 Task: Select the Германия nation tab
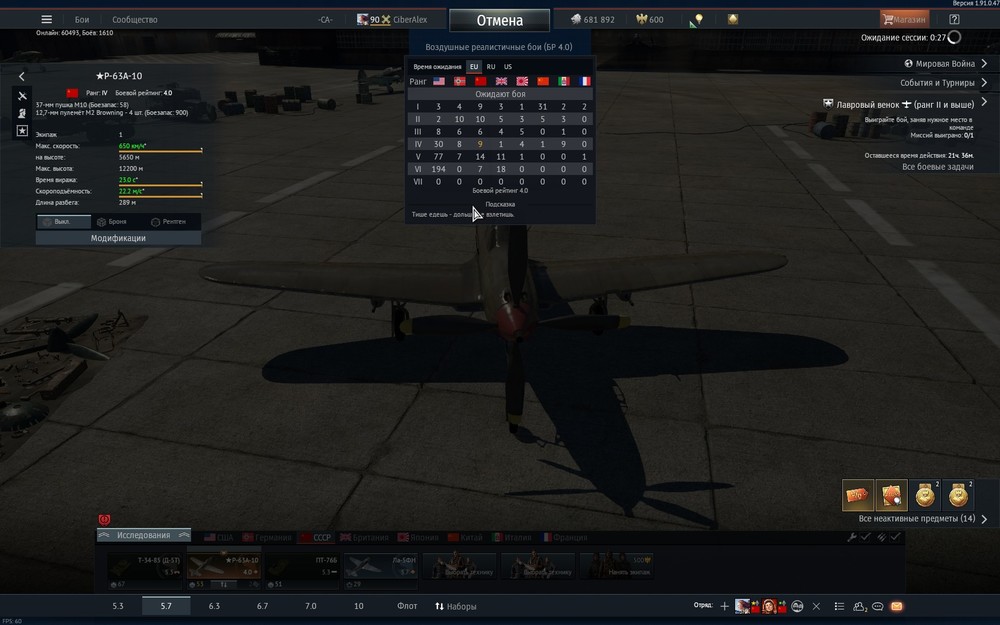[267, 537]
